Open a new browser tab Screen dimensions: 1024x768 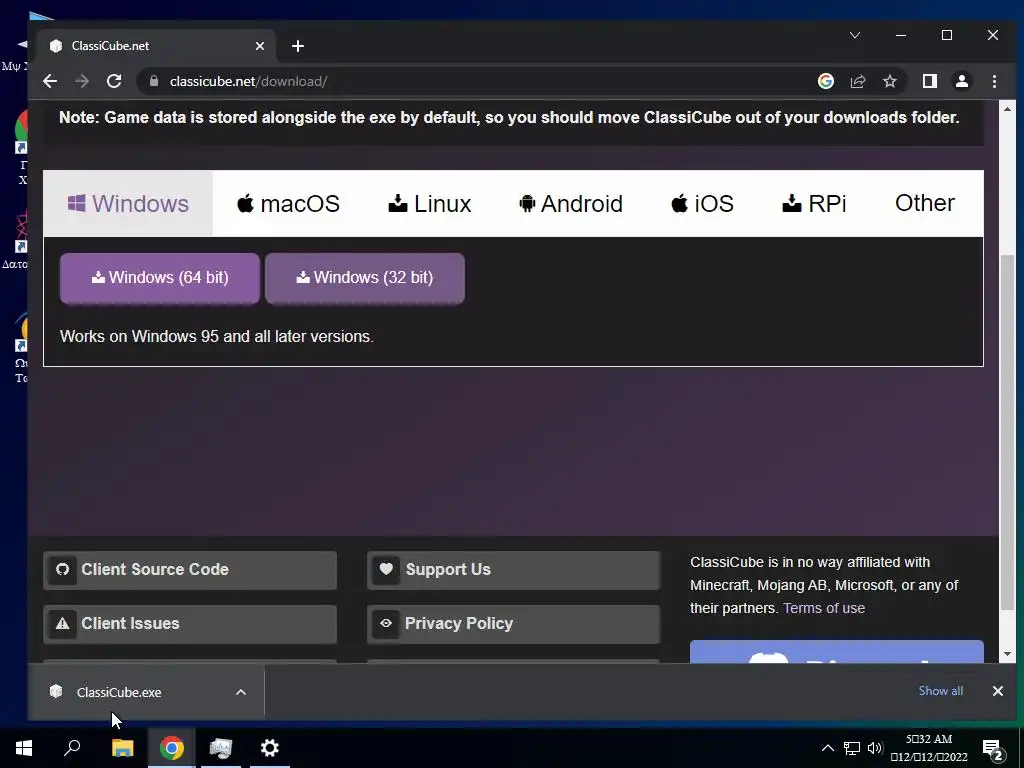pos(298,46)
